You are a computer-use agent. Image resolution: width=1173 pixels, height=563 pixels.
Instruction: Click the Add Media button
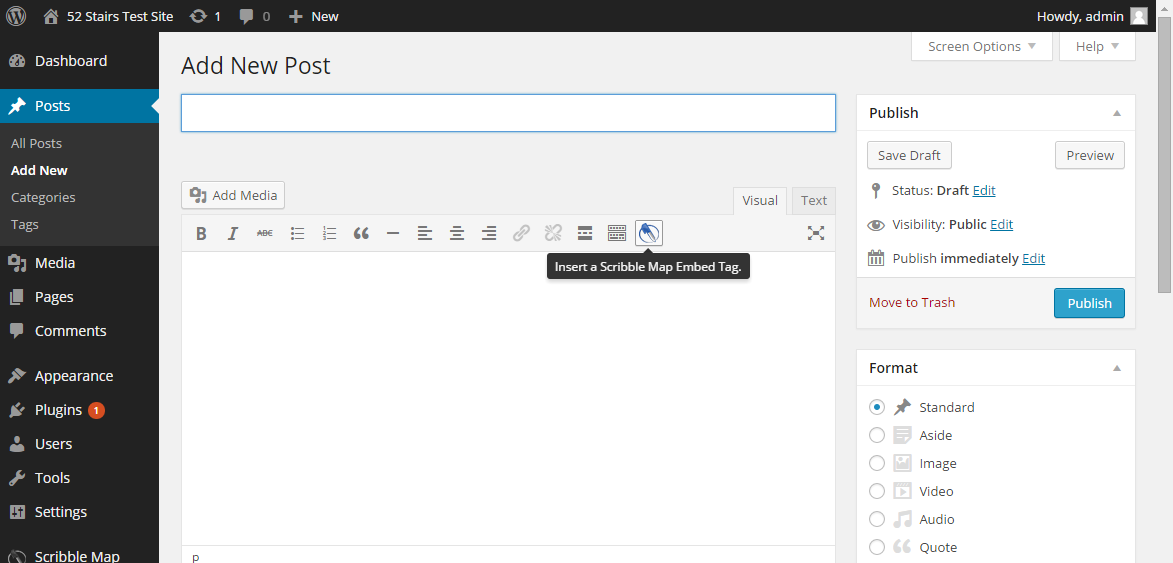(233, 195)
